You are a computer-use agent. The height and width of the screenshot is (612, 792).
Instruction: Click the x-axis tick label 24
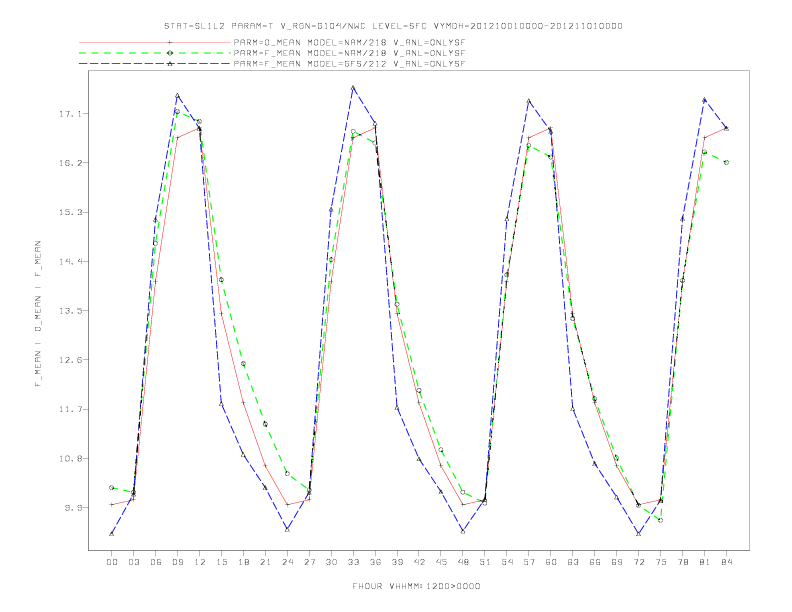pos(287,562)
